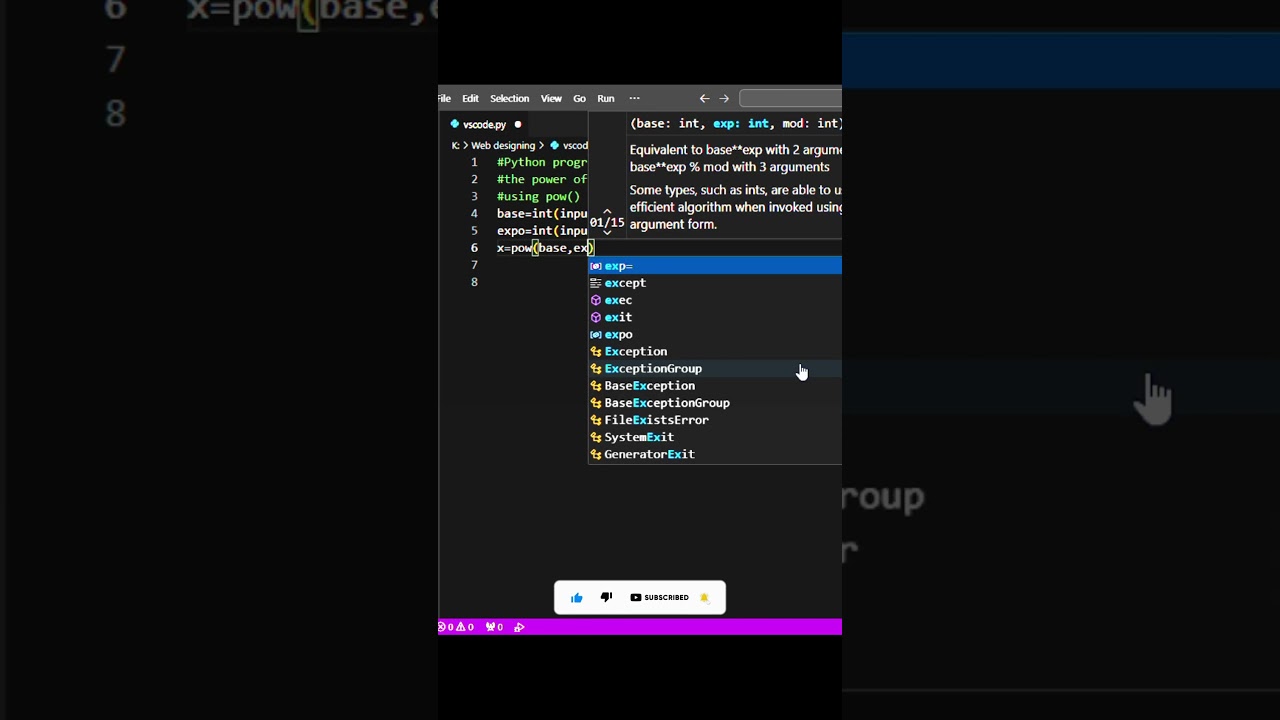Open the Edit menu
This screenshot has height=720, width=1280.
pos(470,98)
